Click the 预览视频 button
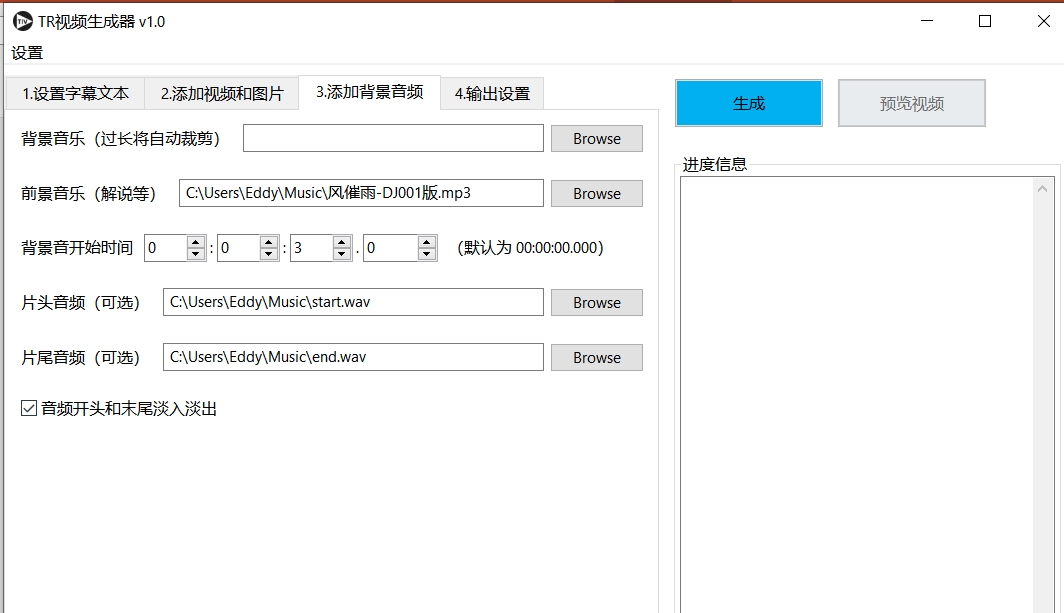The image size is (1064, 613). (911, 103)
